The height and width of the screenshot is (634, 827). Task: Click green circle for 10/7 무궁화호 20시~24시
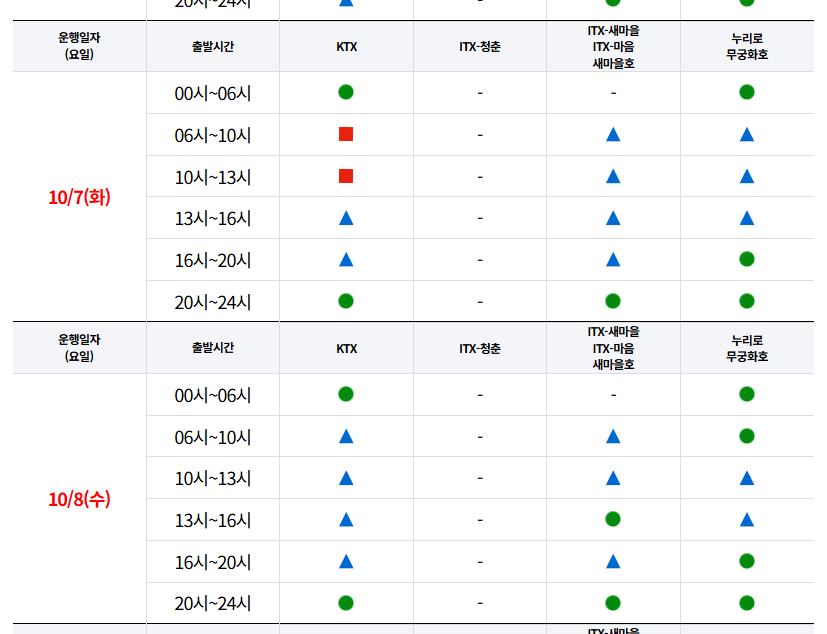pos(747,301)
